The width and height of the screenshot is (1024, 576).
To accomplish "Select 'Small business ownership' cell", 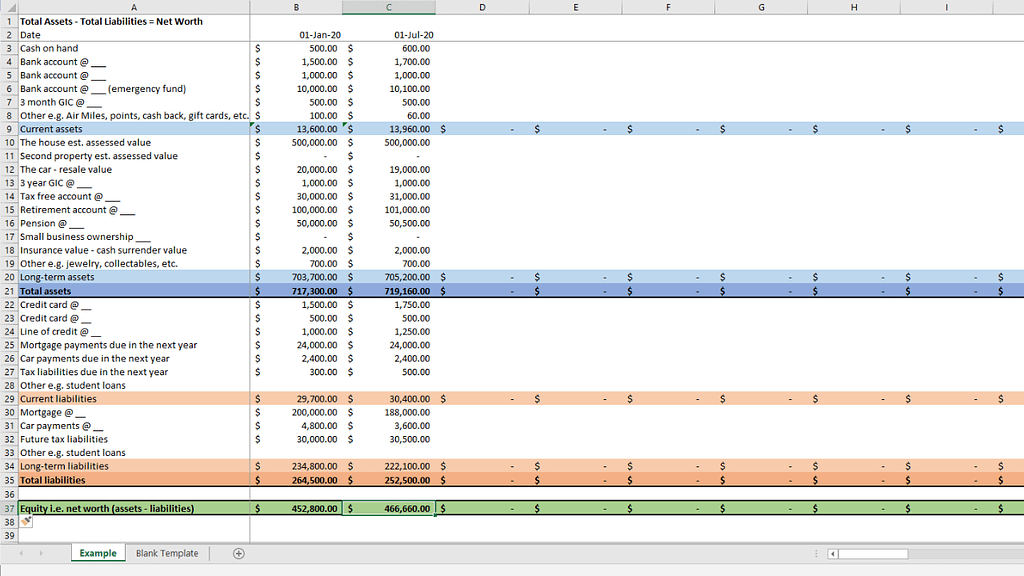I will pos(134,236).
